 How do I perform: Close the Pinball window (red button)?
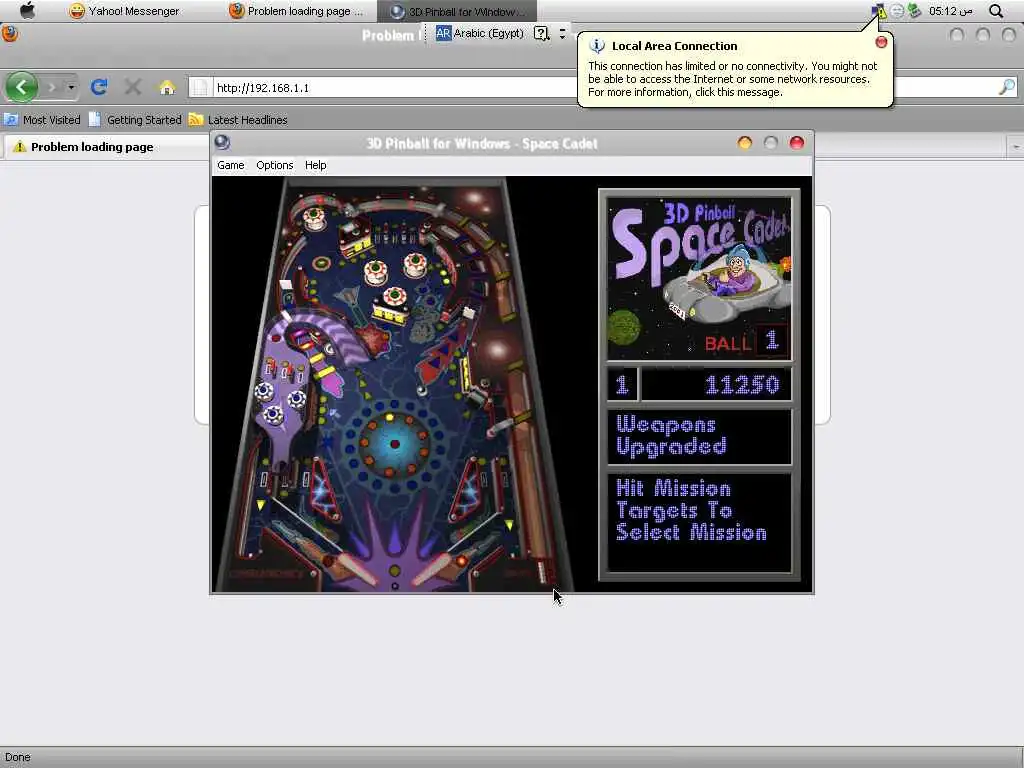pyautogui.click(x=797, y=143)
